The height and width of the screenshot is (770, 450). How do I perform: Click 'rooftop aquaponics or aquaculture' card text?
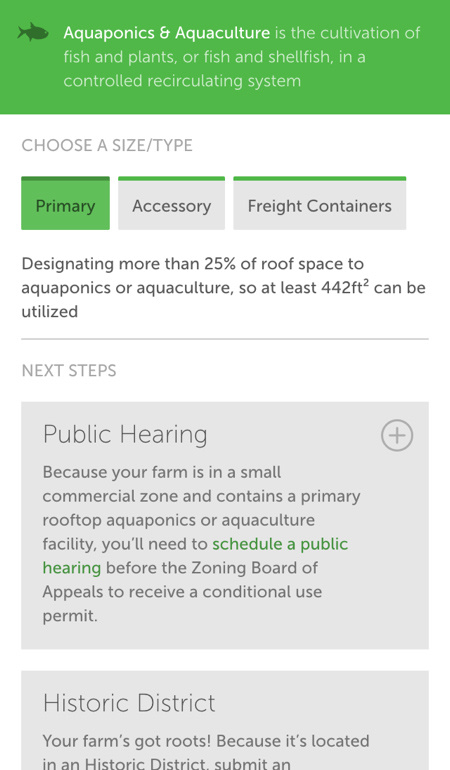(179, 520)
